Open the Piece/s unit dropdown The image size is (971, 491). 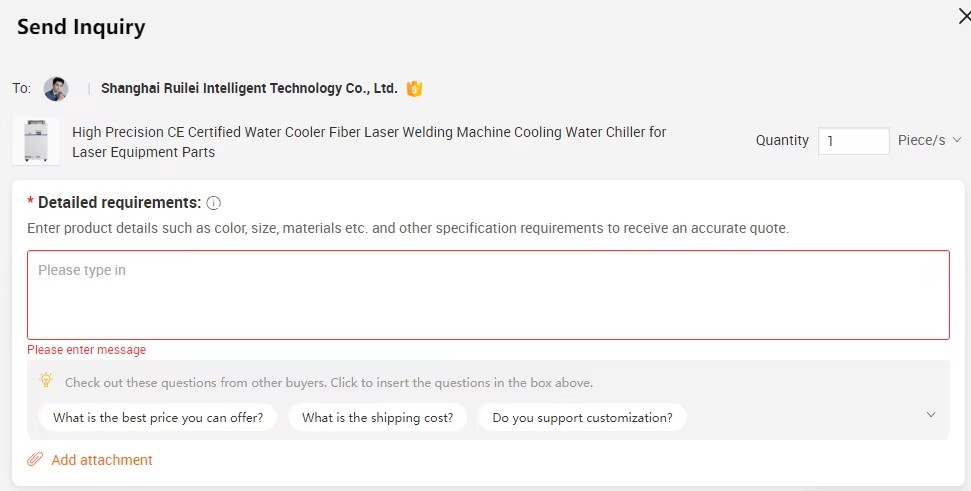pyautogui.click(x=930, y=141)
